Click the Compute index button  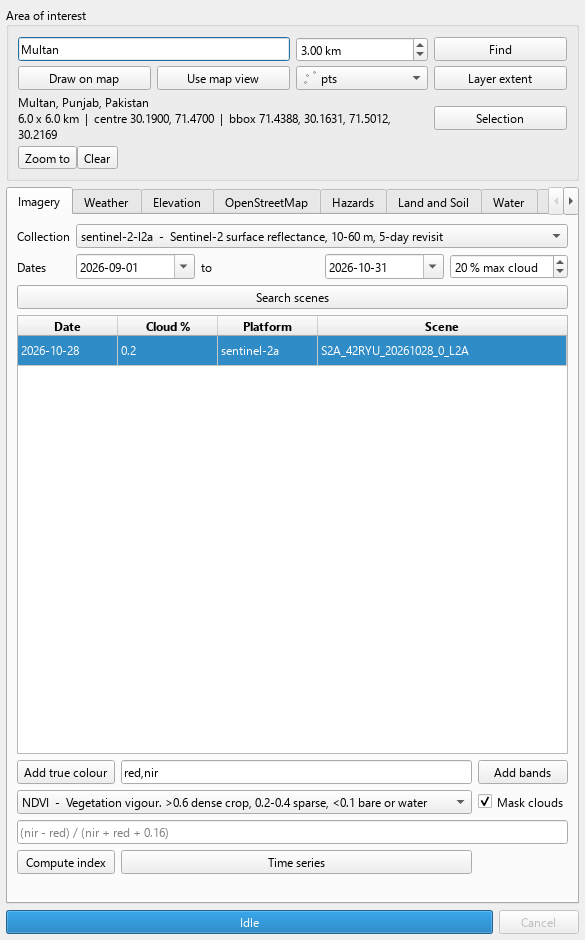[66, 863]
